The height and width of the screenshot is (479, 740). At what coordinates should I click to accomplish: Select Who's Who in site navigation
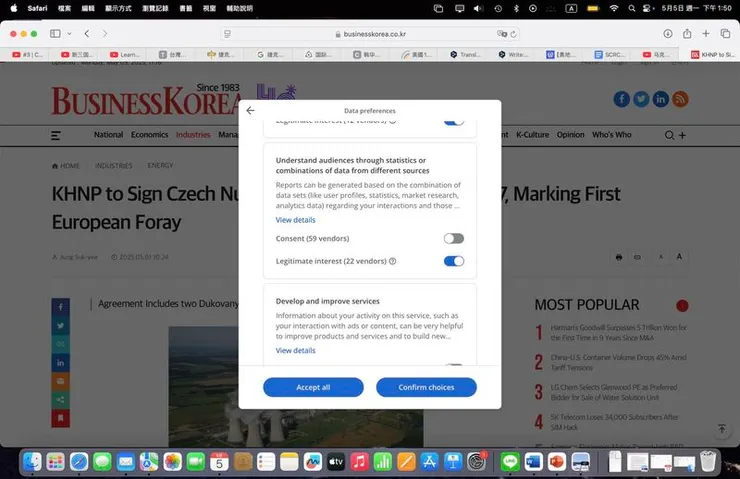click(612, 134)
